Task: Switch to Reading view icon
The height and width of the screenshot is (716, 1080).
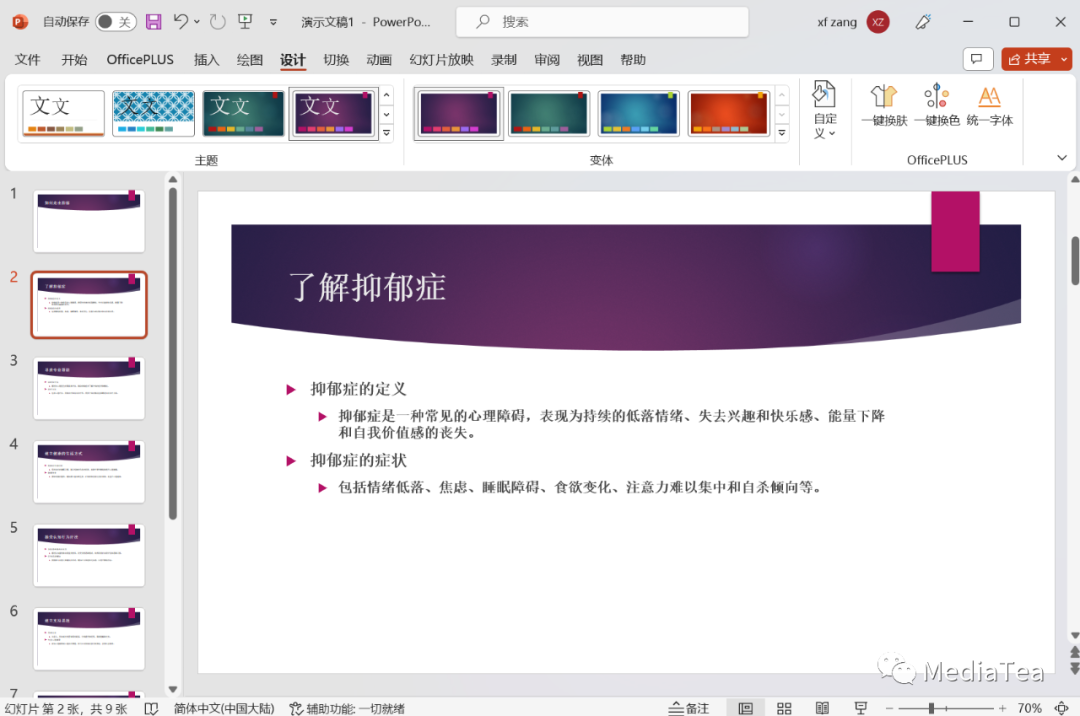Action: (822, 708)
